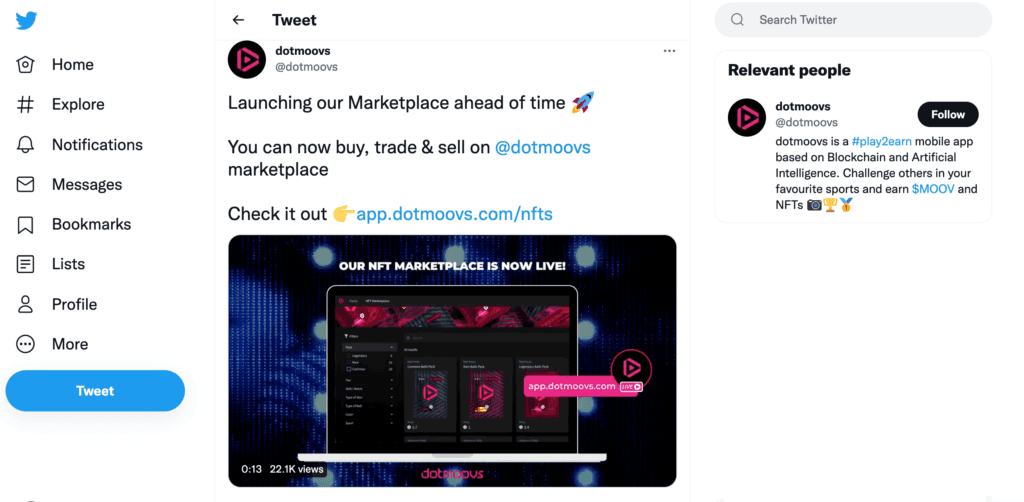Go back using the arrow
This screenshot has width=1024, height=502.
click(238, 20)
